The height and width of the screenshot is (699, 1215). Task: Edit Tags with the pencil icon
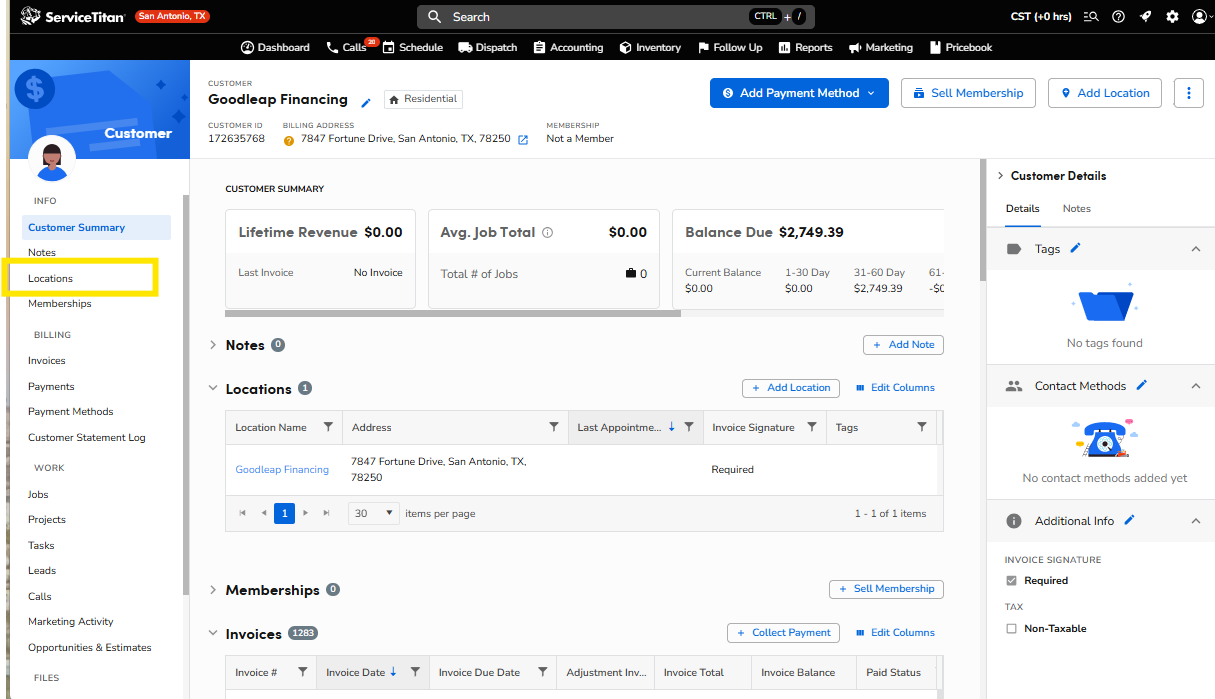1076,248
